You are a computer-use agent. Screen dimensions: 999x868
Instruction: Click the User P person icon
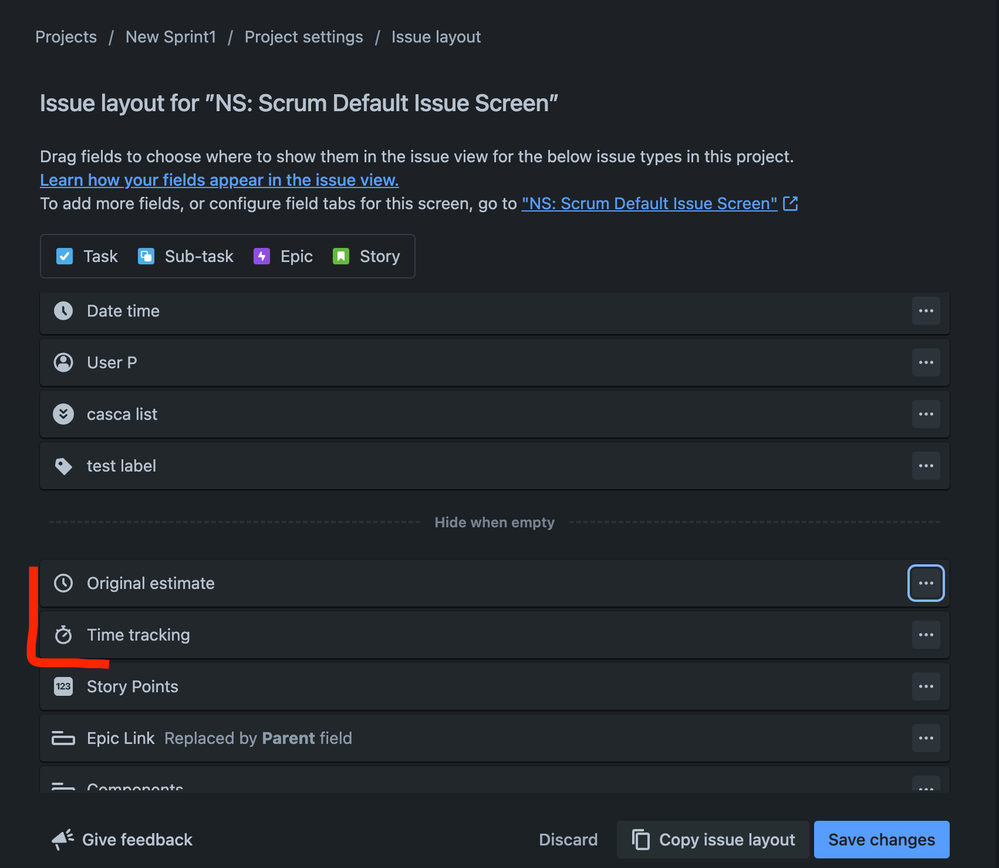point(63,363)
